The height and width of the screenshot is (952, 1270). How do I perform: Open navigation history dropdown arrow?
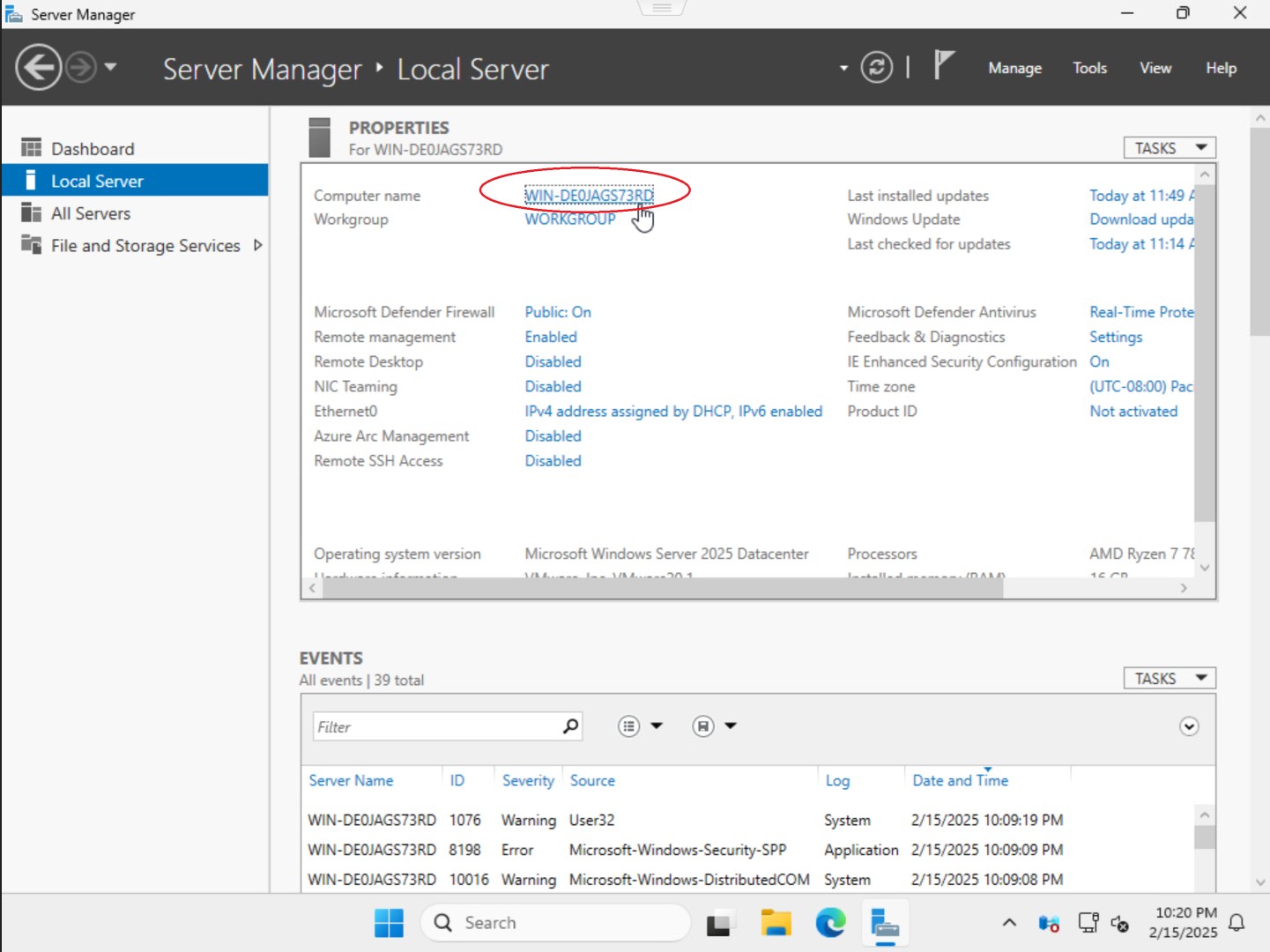coord(110,67)
